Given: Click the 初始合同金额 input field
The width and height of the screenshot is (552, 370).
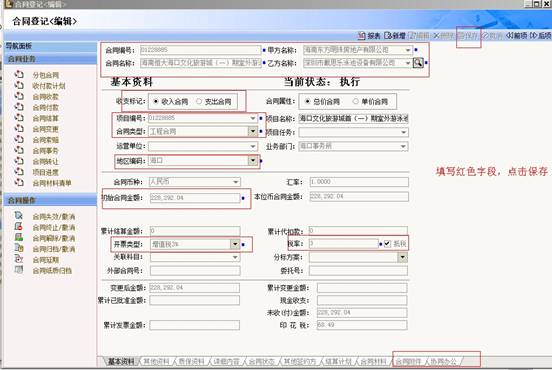Looking at the screenshot, I should [x=195, y=198].
